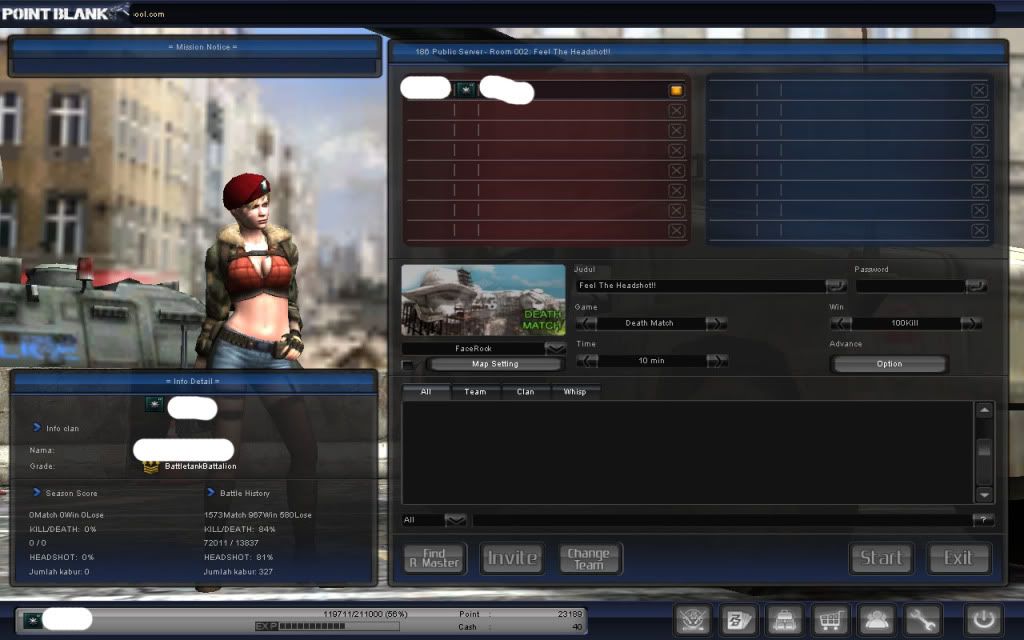
Task: Click the Mission Notice header text
Action: (203, 47)
